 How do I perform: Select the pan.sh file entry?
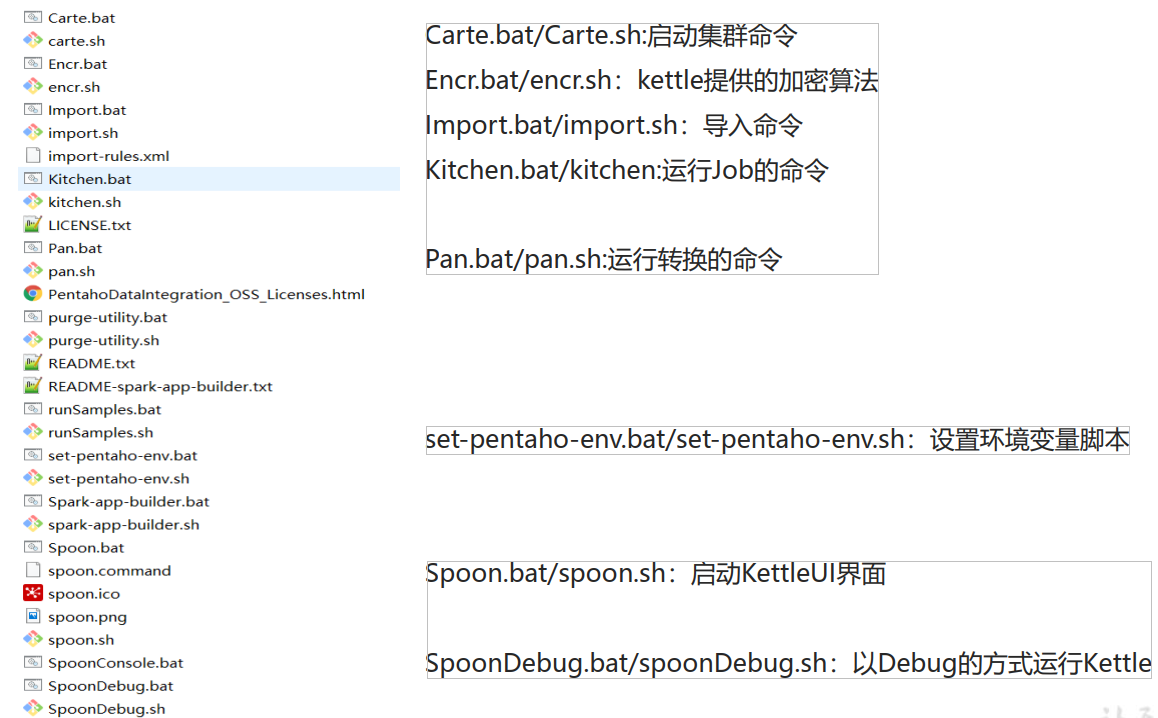(65, 270)
